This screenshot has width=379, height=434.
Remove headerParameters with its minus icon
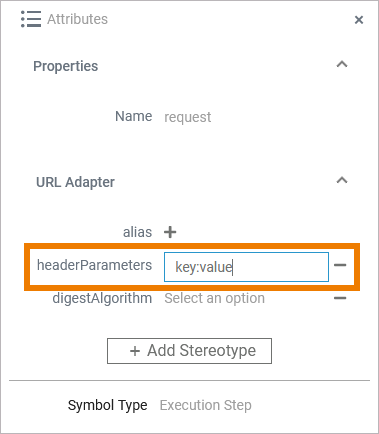[340, 265]
